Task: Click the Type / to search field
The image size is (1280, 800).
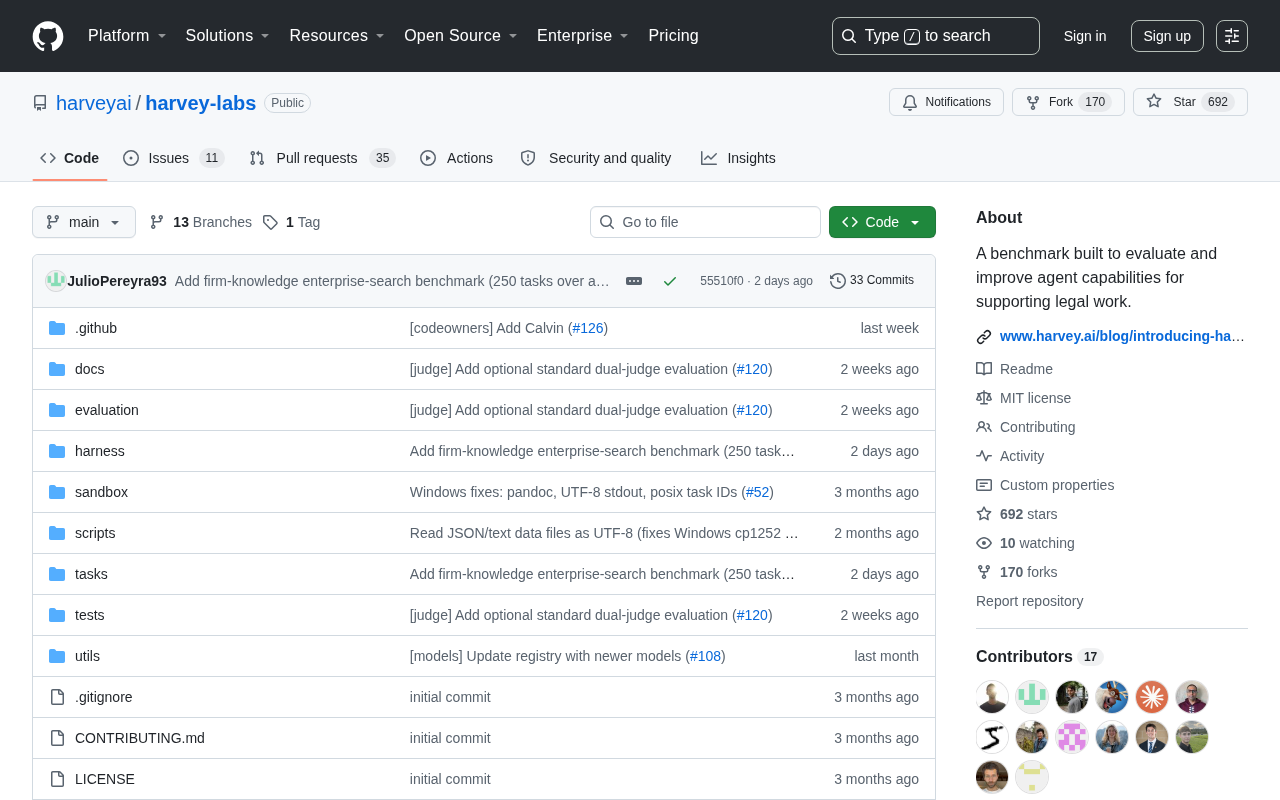Action: coord(936,36)
